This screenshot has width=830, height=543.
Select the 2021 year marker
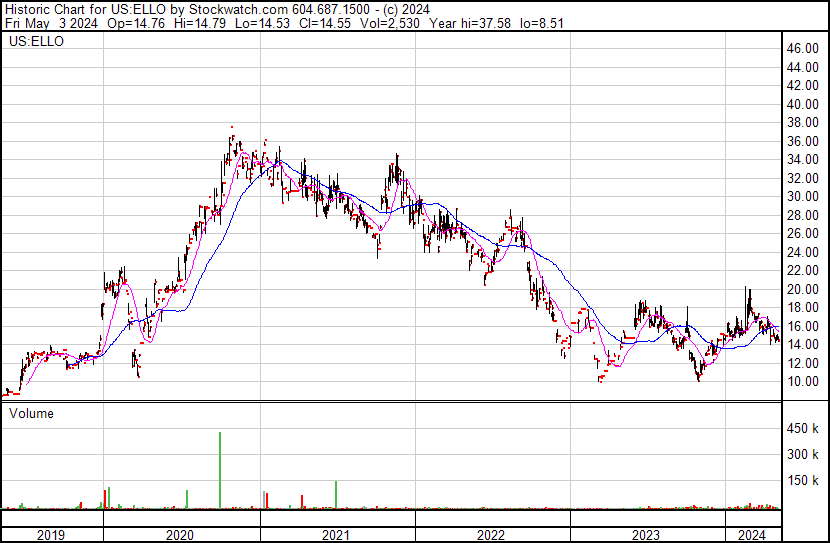336,534
